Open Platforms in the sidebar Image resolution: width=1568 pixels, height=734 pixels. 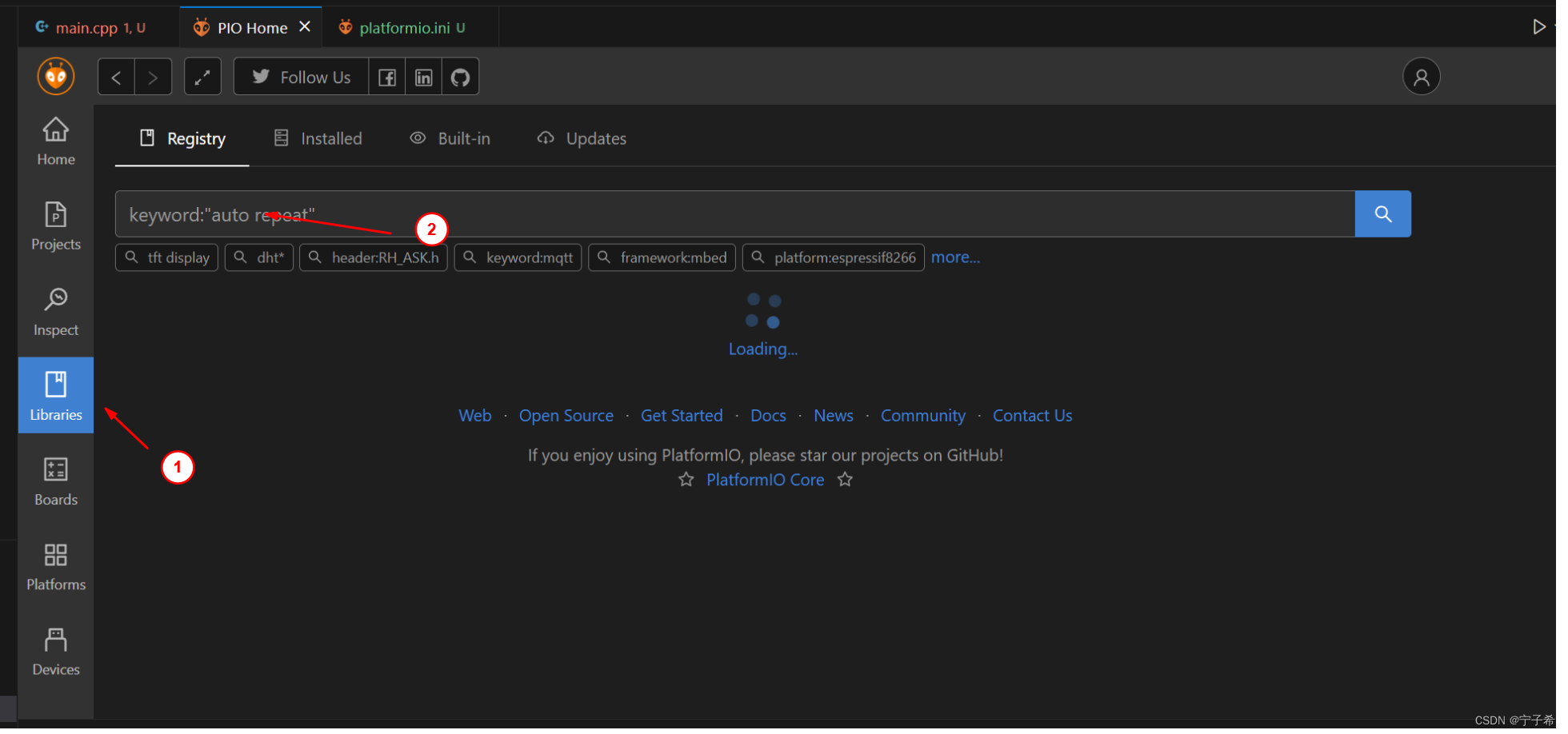coord(56,568)
